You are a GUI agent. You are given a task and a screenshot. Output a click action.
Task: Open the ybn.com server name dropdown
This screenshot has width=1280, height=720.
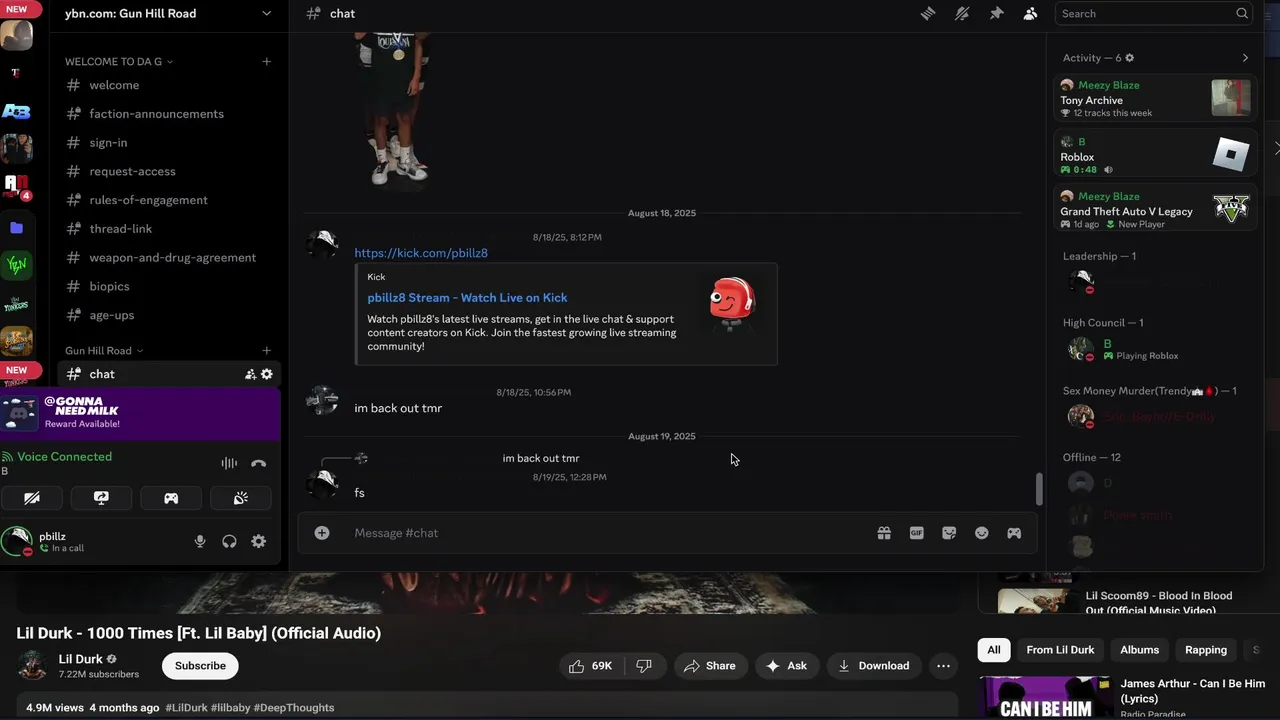point(169,14)
